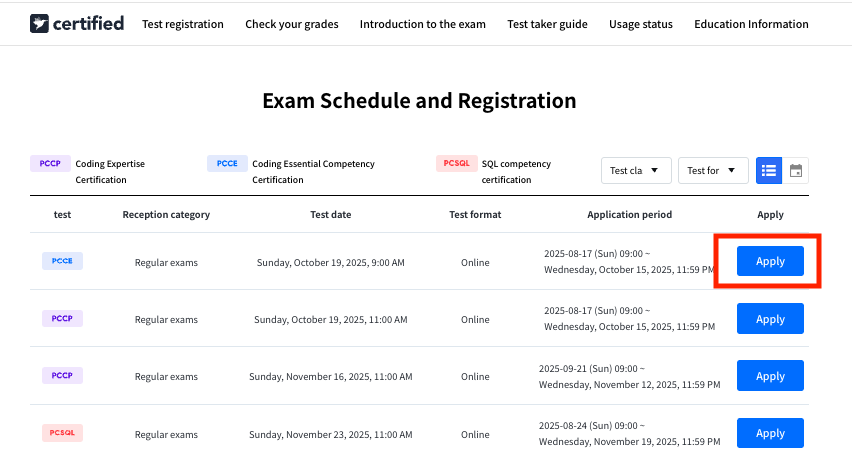852x461 pixels.
Task: Open Education Information menu
Action: 751,24
